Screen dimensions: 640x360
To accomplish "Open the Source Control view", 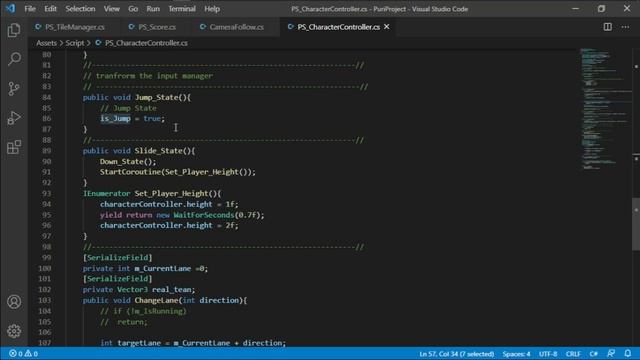I will click(14, 89).
